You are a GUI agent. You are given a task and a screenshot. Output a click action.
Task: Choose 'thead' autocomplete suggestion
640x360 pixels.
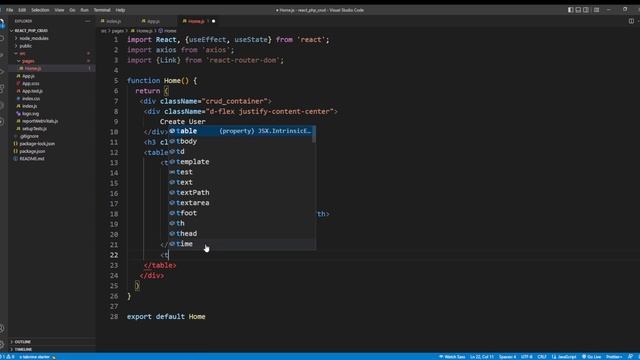[x=240, y=233]
